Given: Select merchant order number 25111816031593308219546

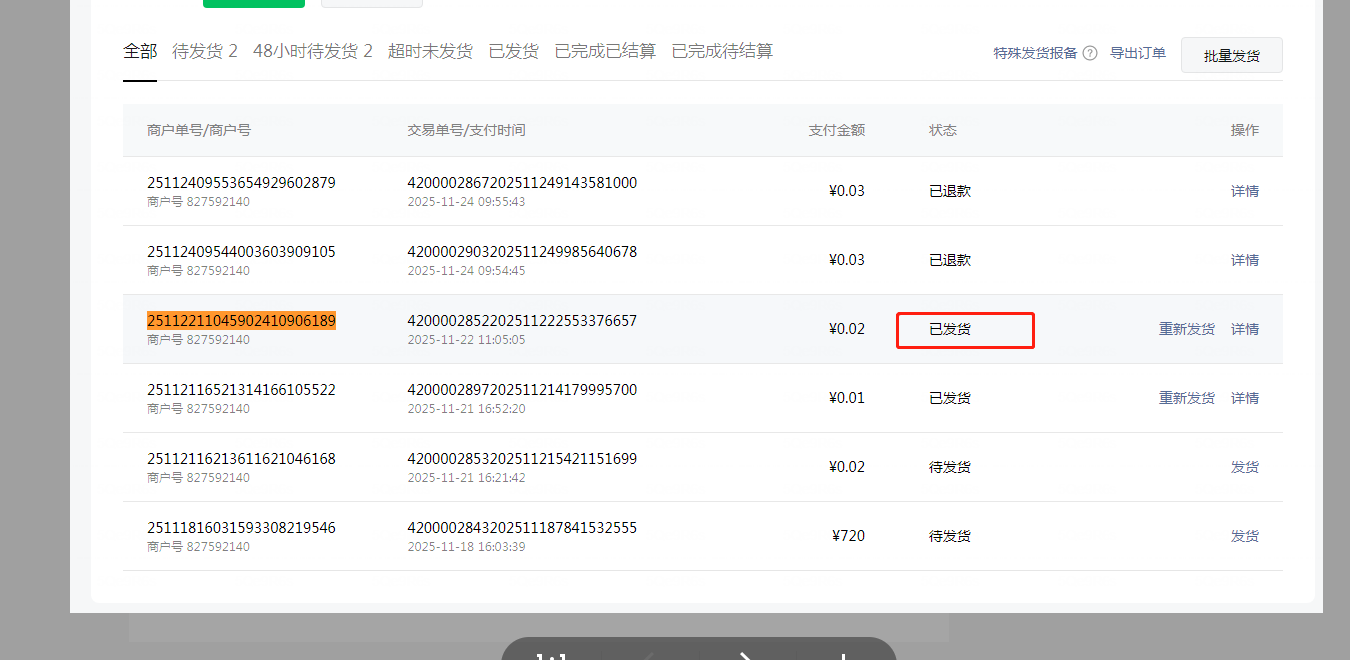Looking at the screenshot, I should point(241,528).
